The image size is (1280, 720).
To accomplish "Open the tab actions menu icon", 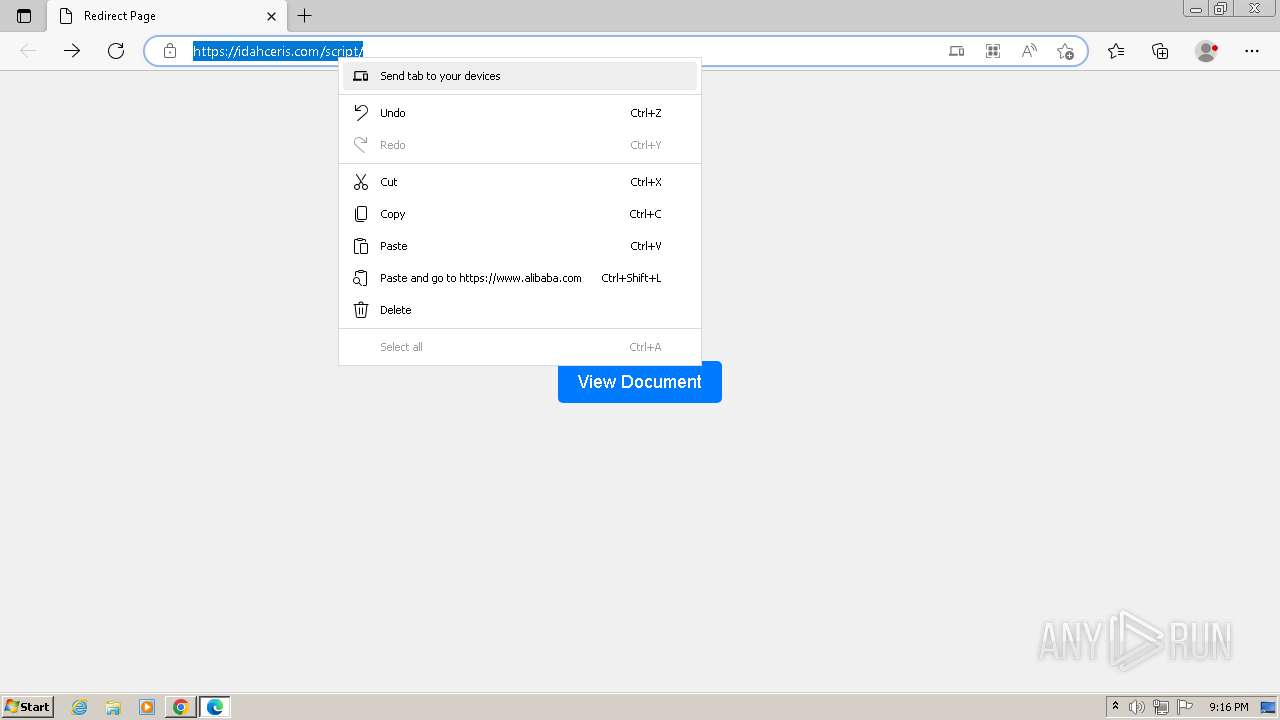I will 24,16.
